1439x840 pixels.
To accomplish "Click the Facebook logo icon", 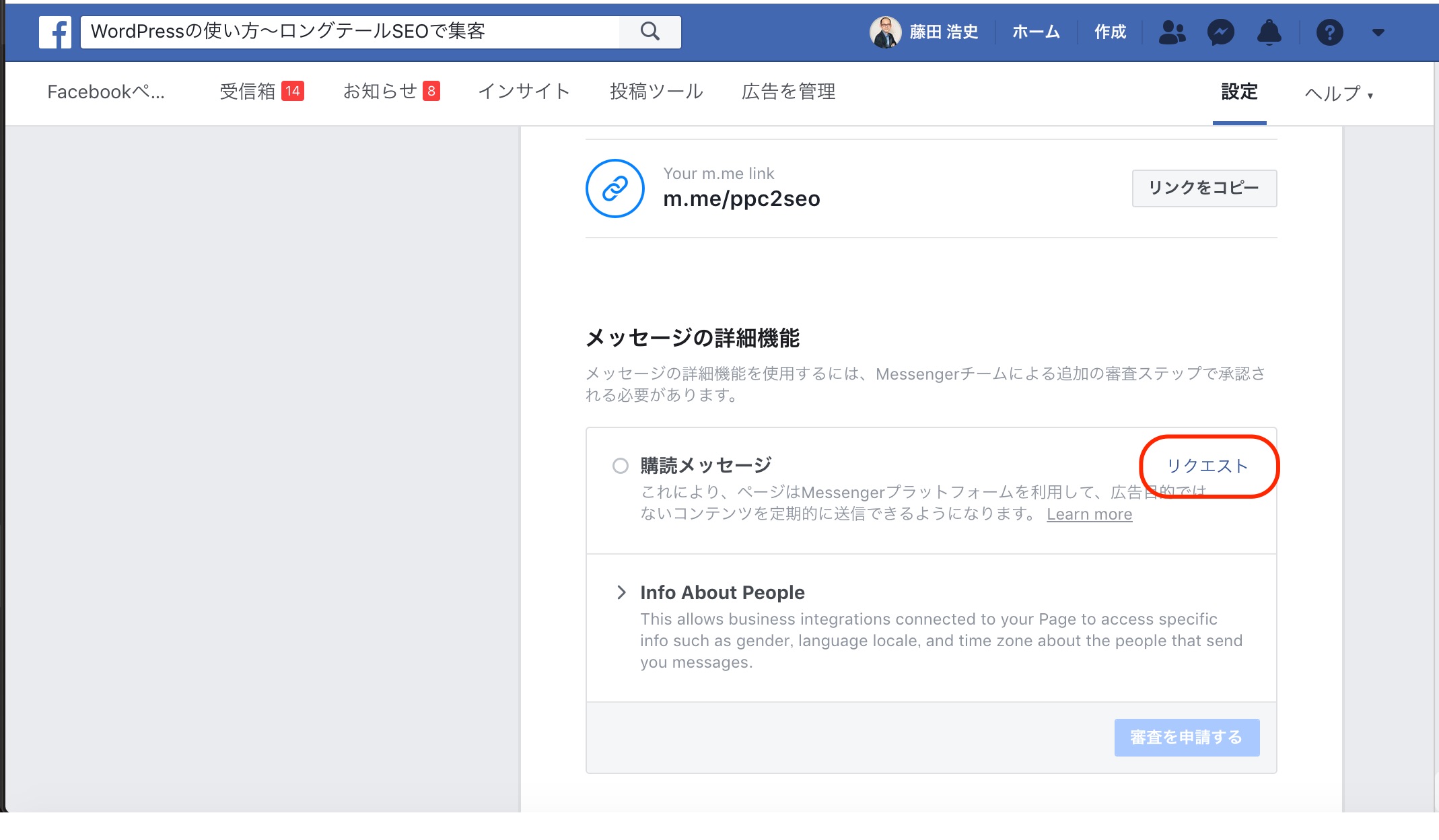I will [x=55, y=32].
